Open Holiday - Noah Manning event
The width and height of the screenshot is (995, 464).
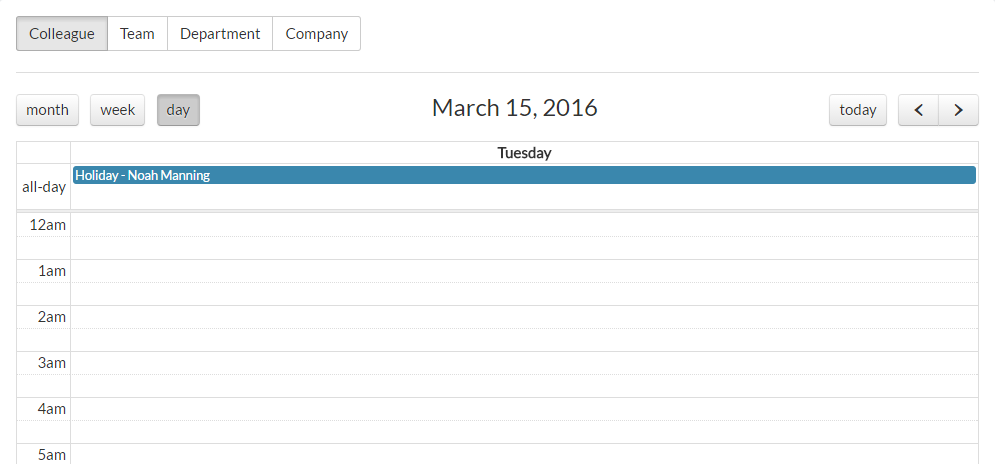coord(524,175)
